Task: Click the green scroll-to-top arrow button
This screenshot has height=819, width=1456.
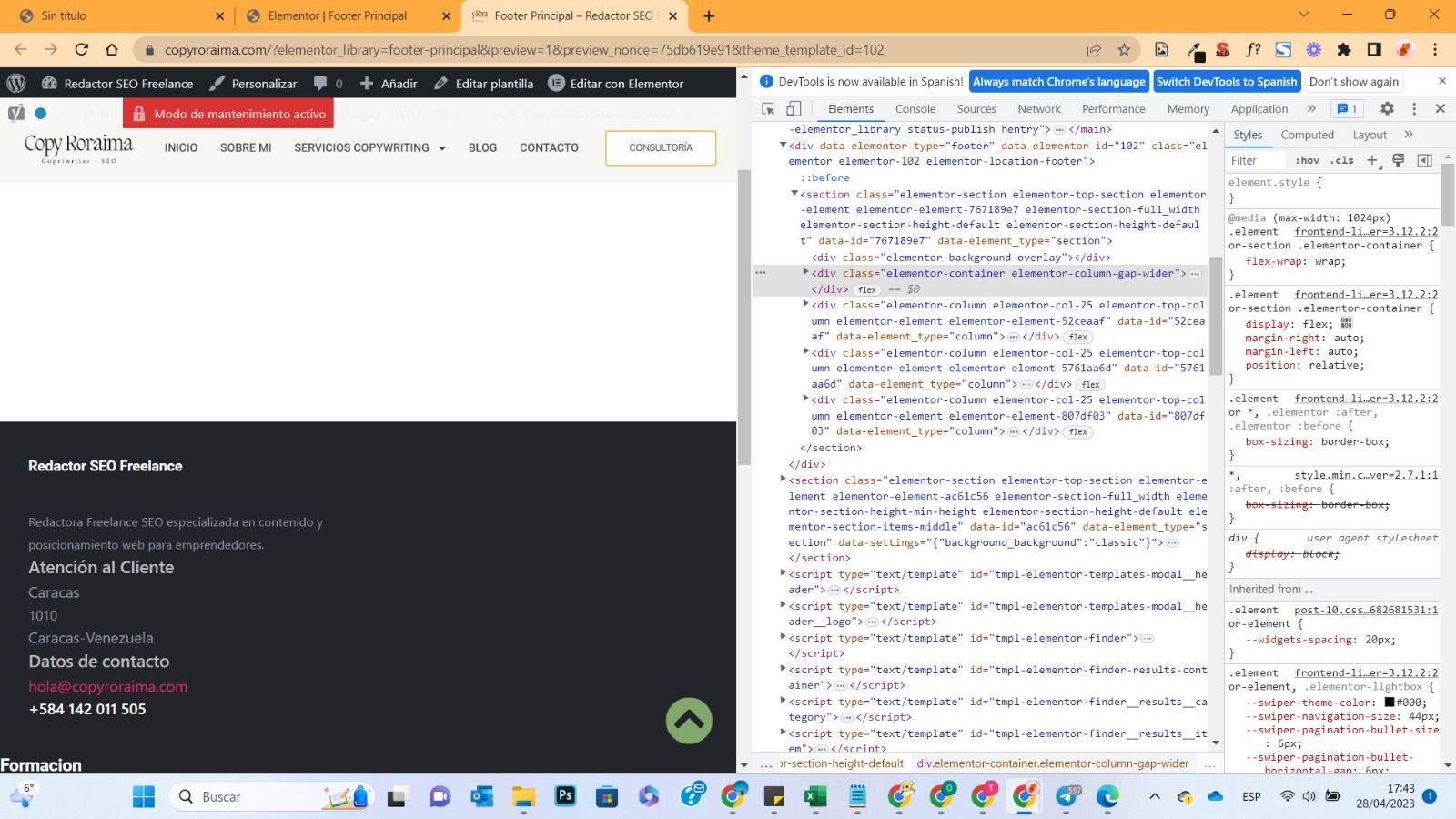Action: (x=689, y=721)
